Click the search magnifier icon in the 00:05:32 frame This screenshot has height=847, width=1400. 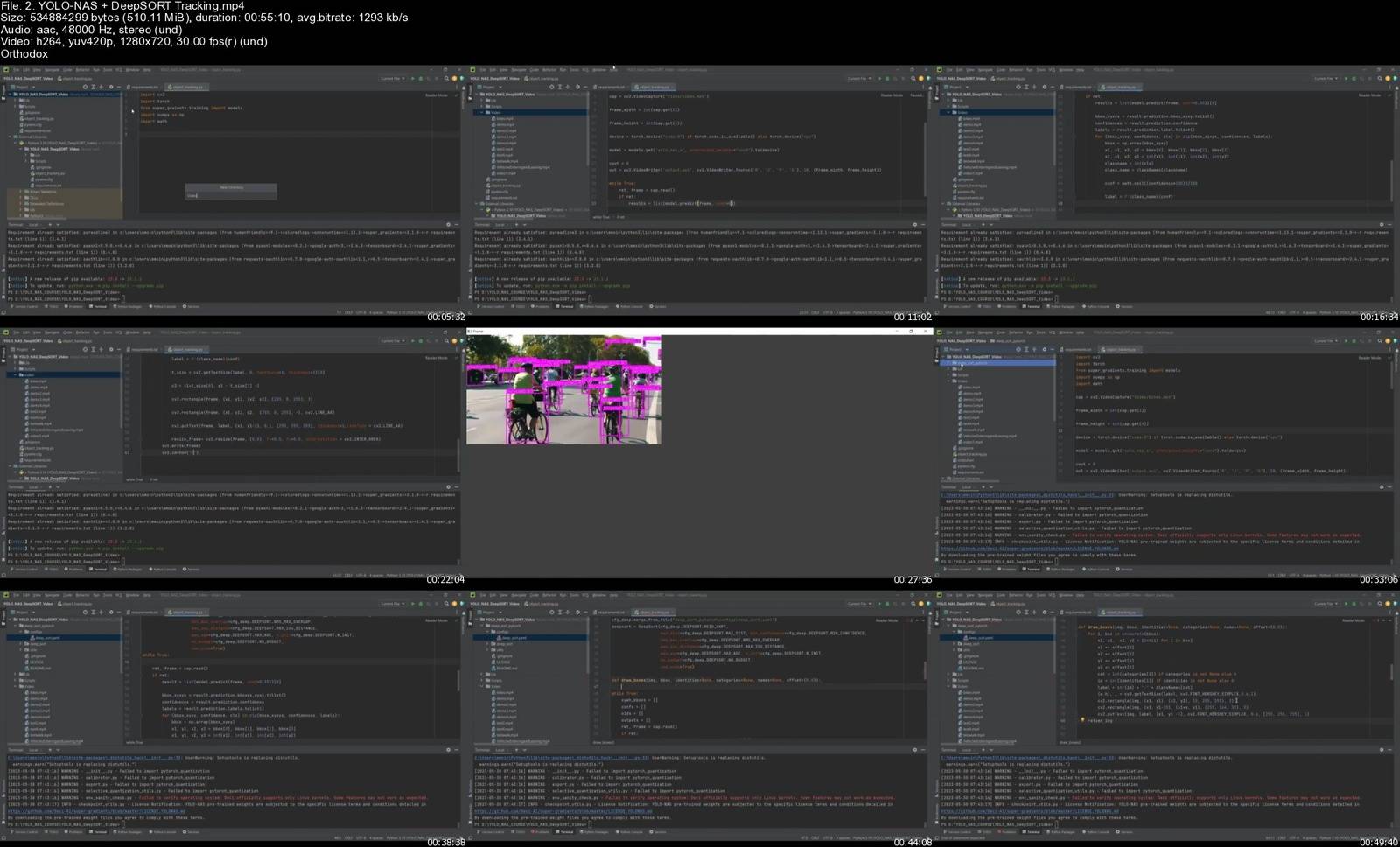click(446, 79)
